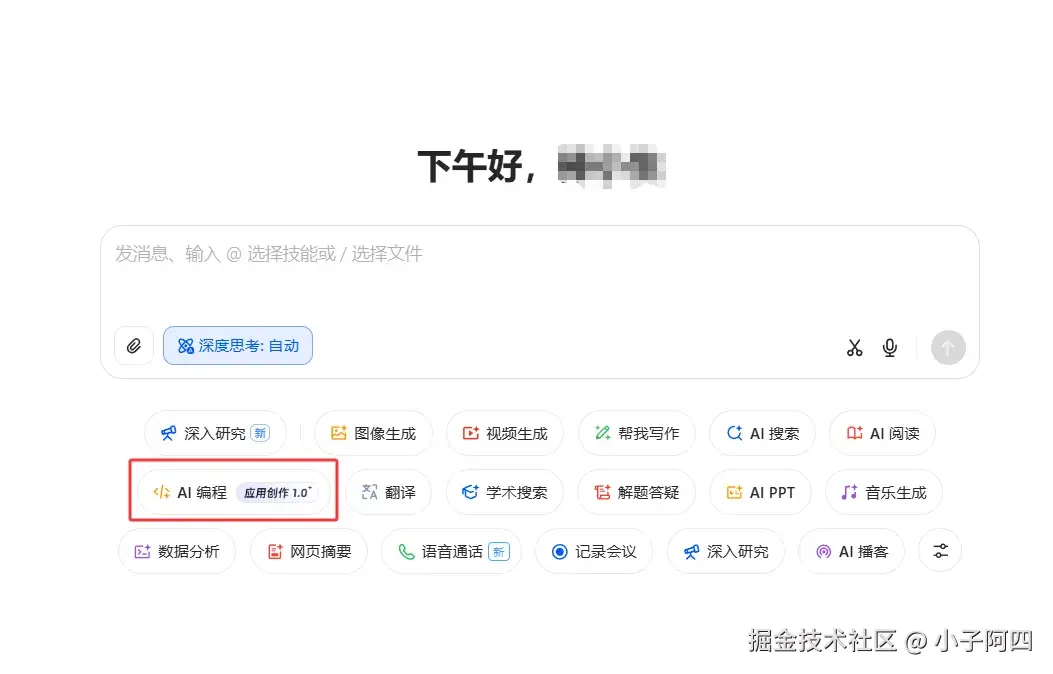
Task: Select the 学术搜索 academic search entry
Action: [505, 492]
